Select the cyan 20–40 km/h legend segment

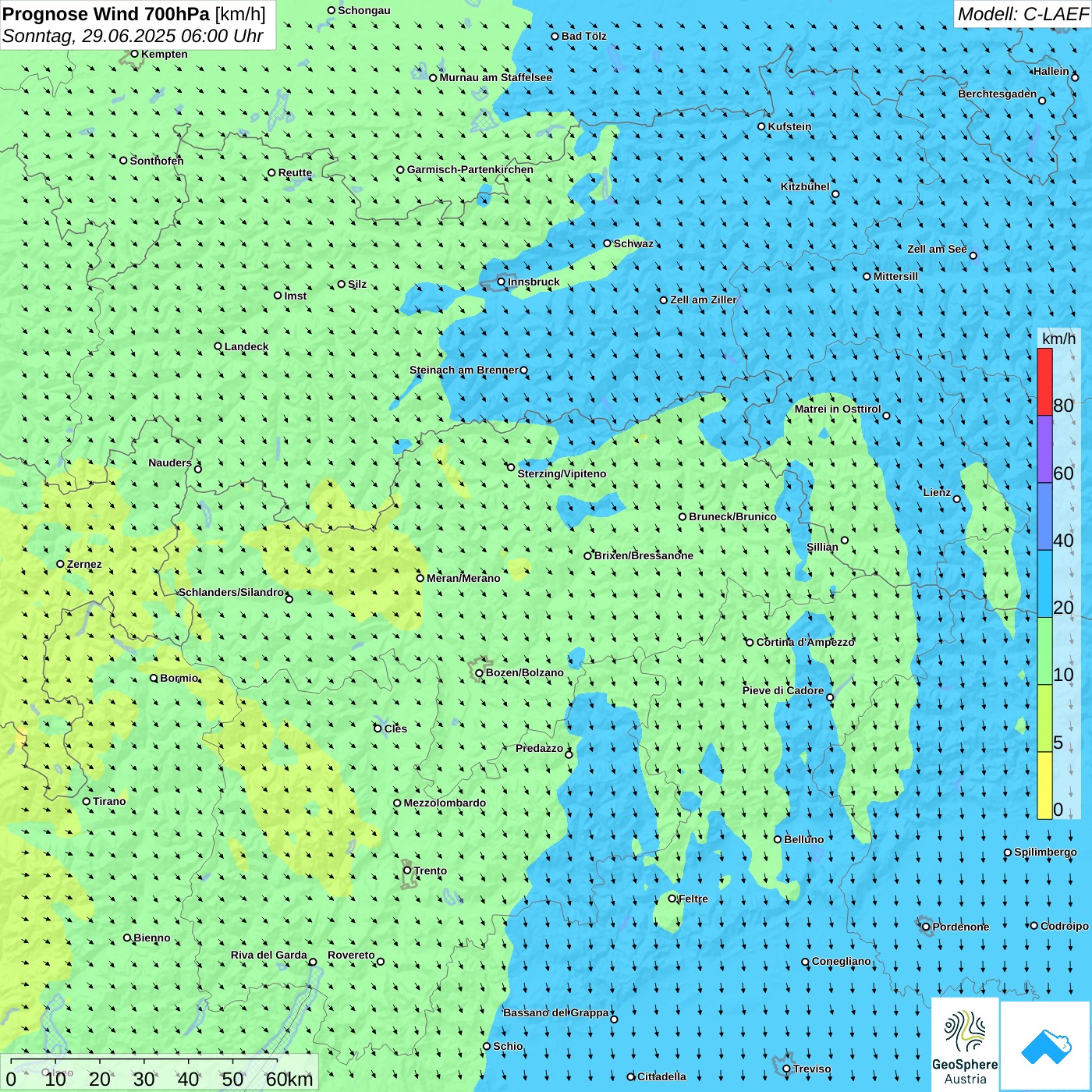tap(1044, 584)
